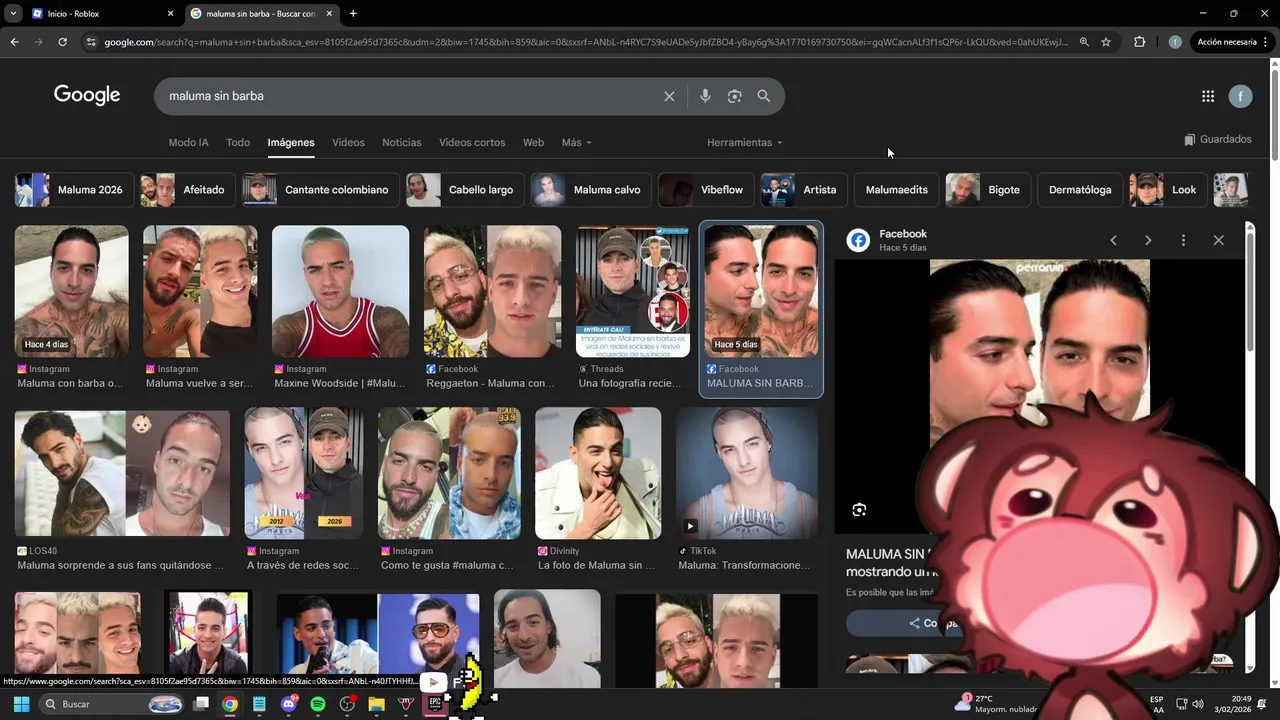
Task: Filter by Cabello largo chip
Action: (464, 190)
